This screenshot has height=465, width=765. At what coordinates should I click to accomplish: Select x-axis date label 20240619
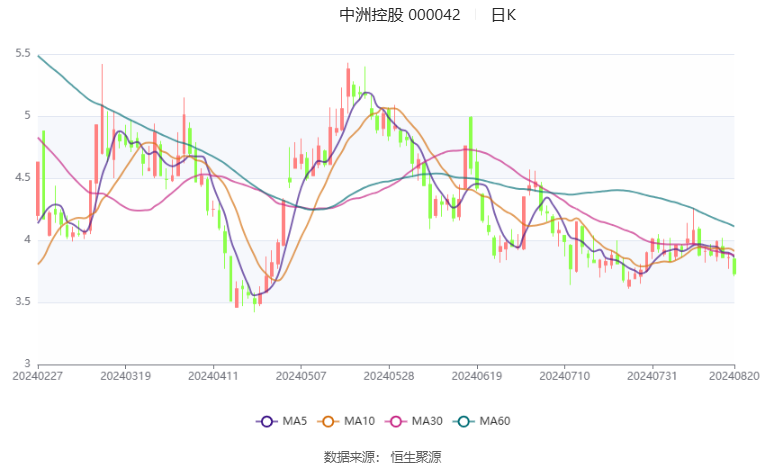[477, 376]
